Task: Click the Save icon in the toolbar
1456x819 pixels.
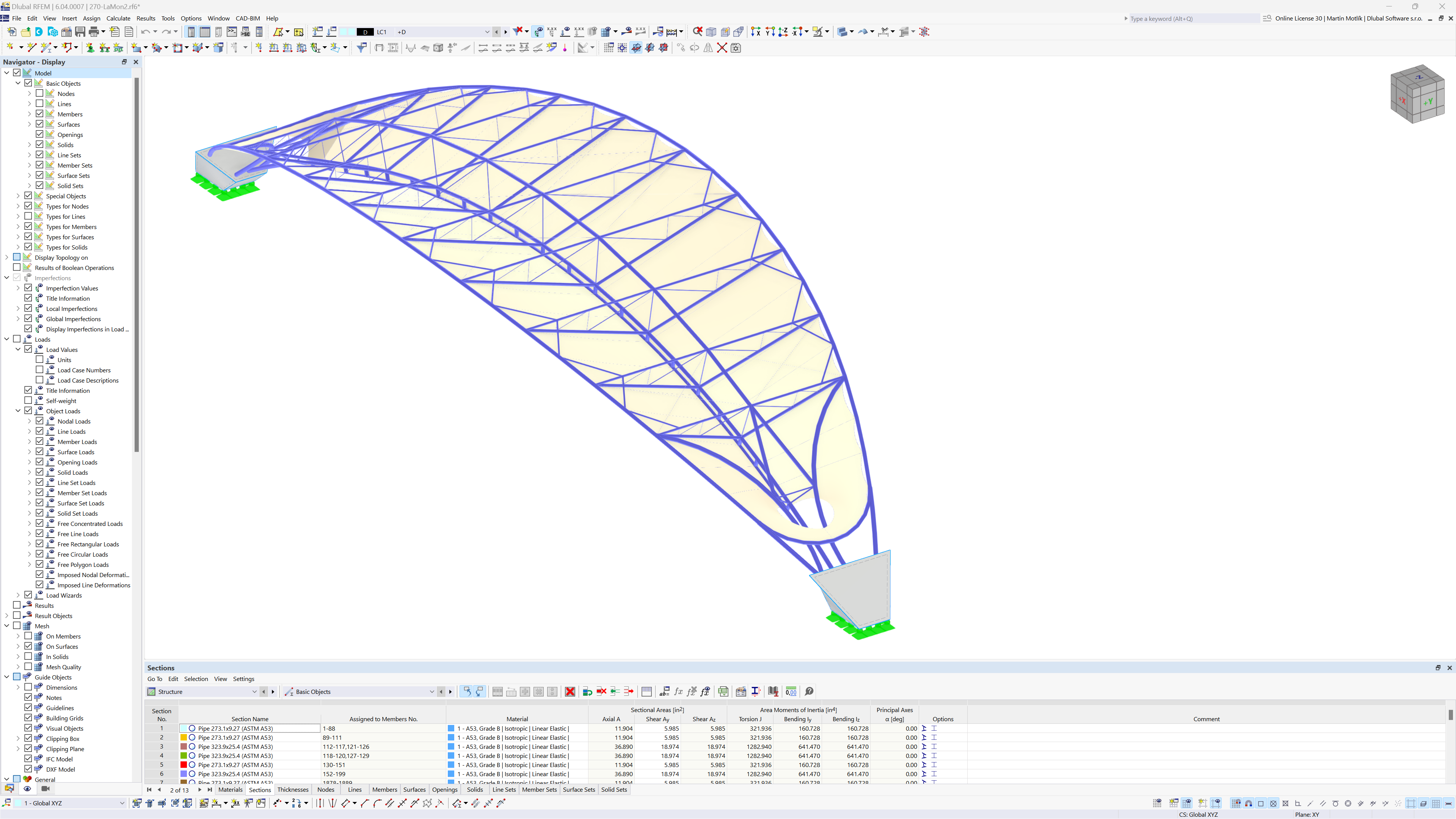Action: tap(80, 31)
